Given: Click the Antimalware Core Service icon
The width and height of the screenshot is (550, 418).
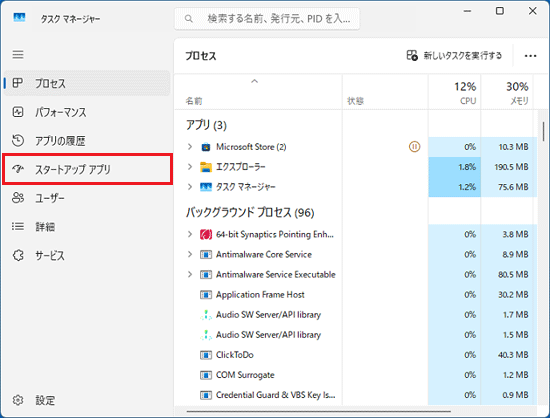Looking at the screenshot, I should 206,254.
